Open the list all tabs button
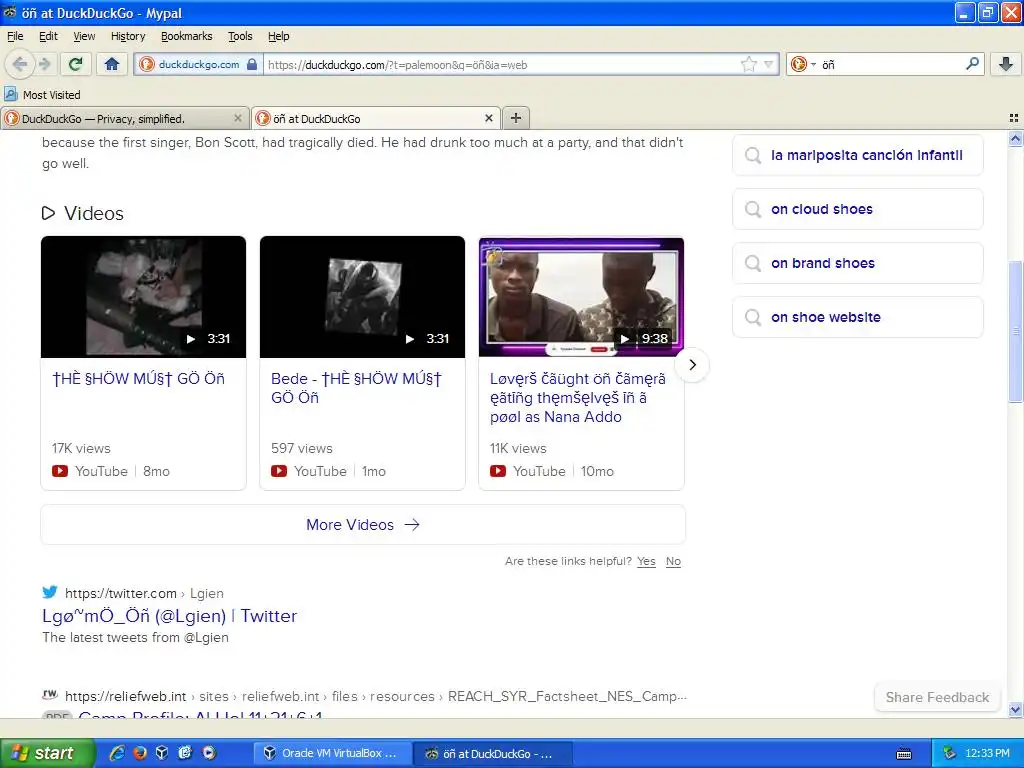 1014,118
